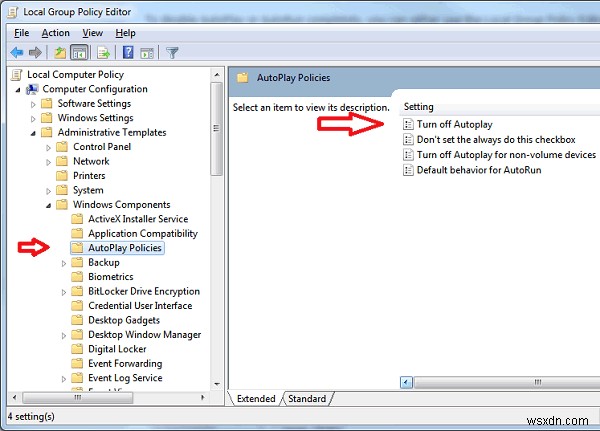Click the settings list horizontal scrollbar thumb
600x431 pixels.
click(x=507, y=382)
